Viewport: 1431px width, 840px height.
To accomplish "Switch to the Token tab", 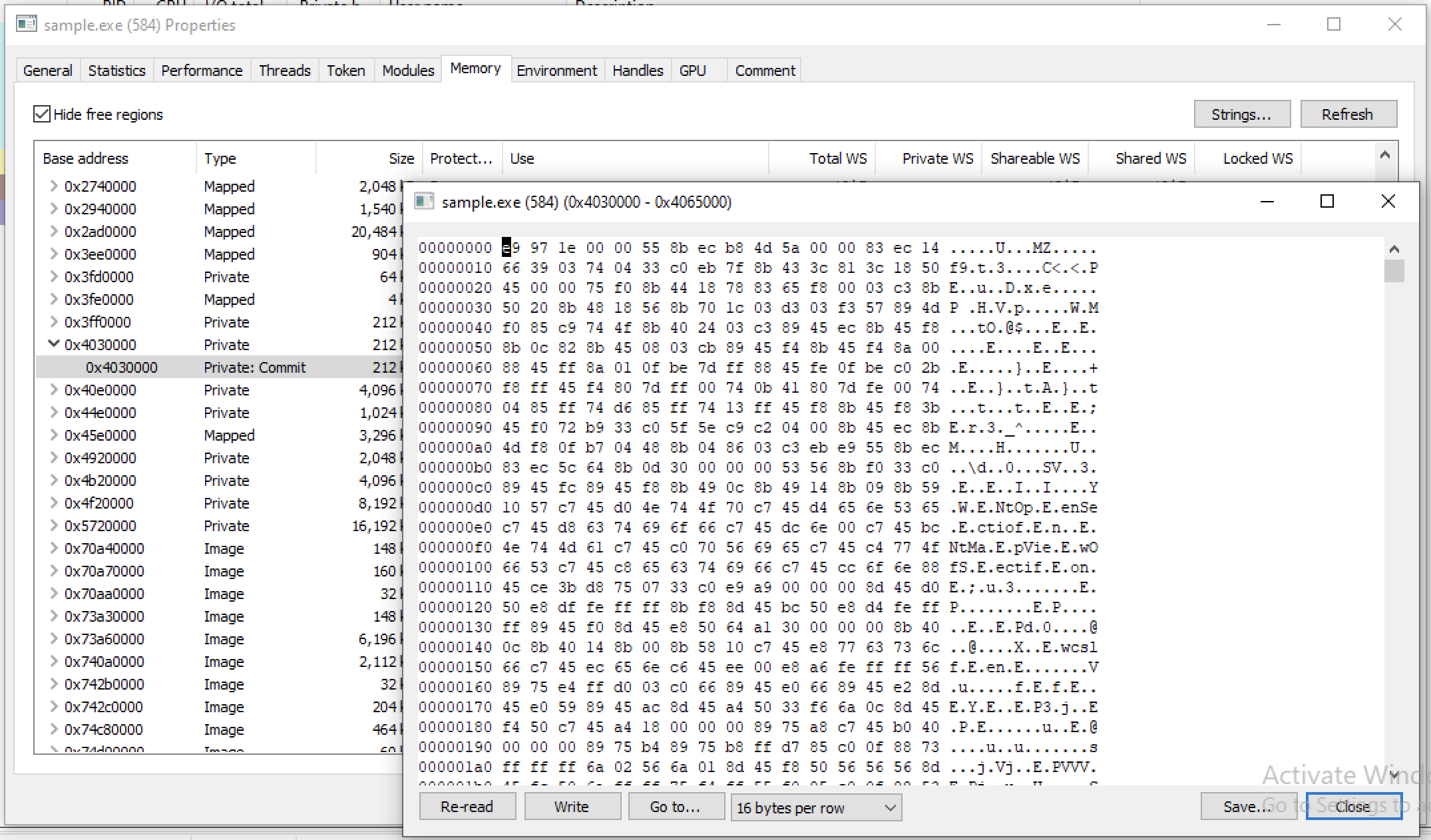I will (345, 71).
